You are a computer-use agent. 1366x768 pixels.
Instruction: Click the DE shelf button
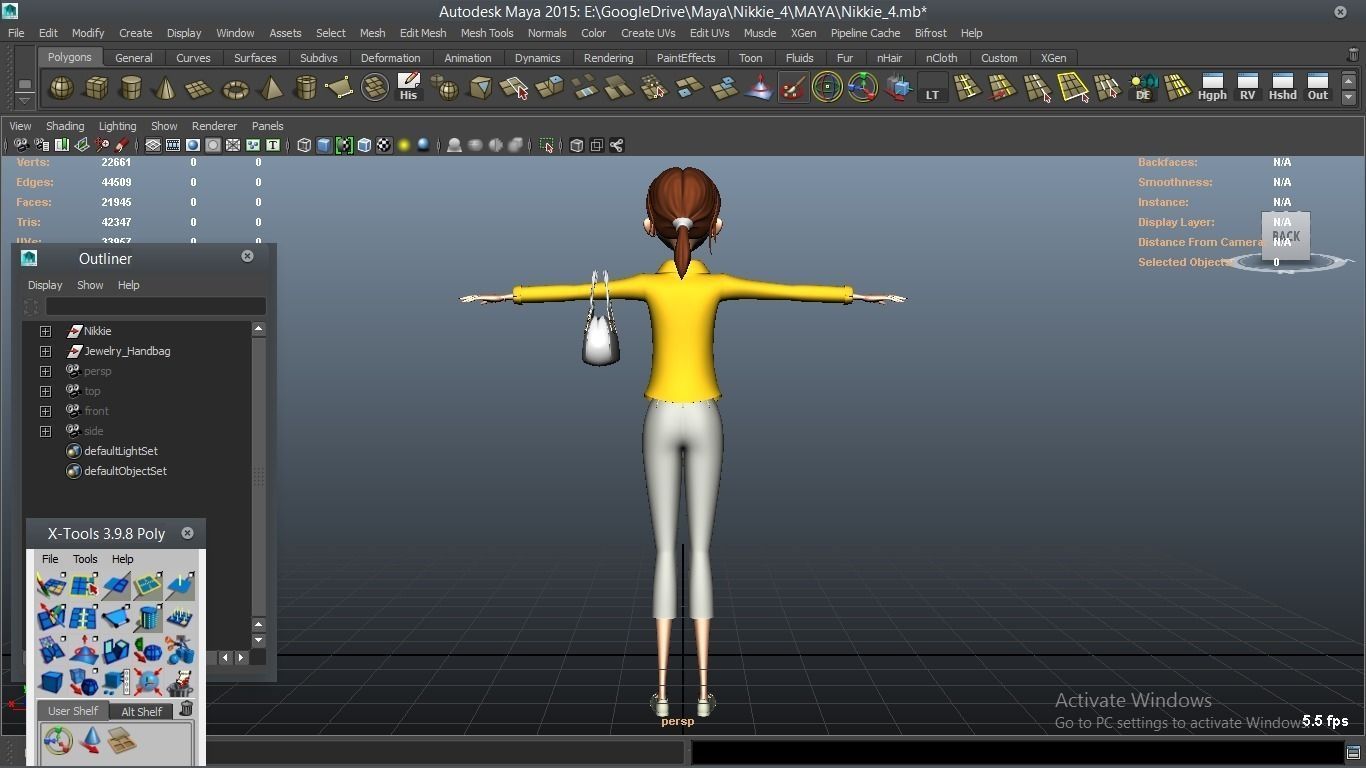[1142, 88]
